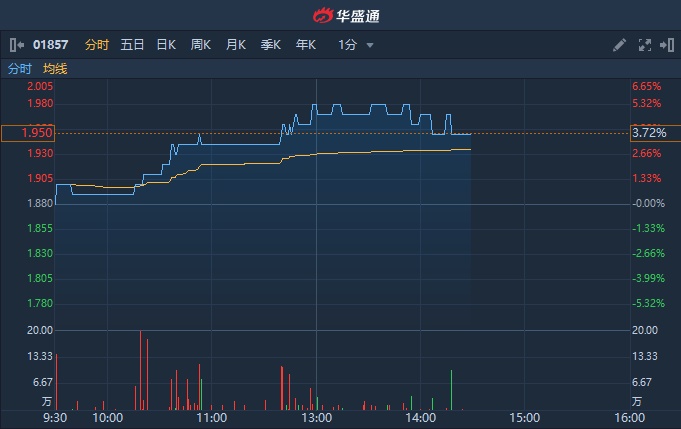Open the 年K chart tab

tap(305, 45)
